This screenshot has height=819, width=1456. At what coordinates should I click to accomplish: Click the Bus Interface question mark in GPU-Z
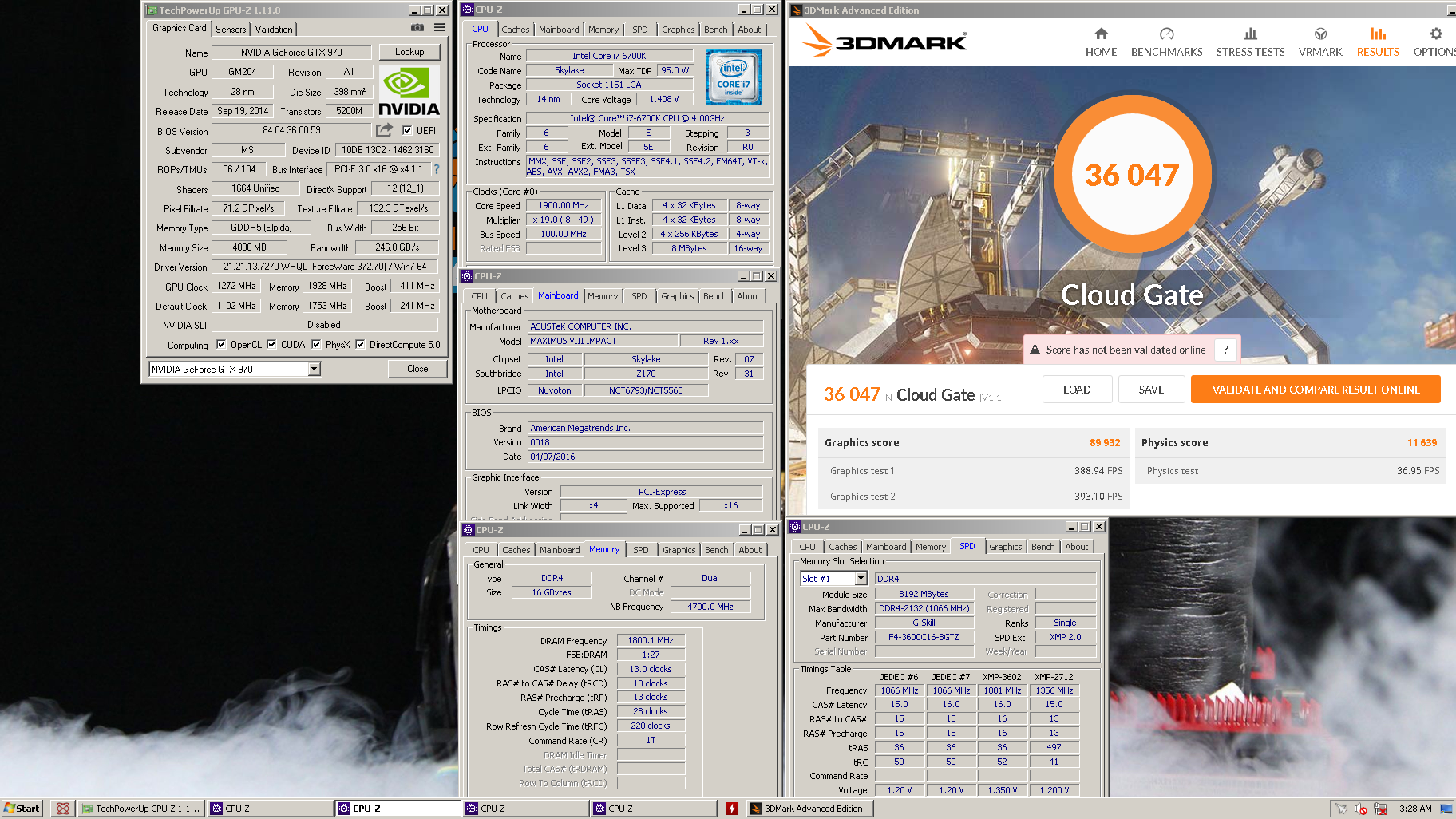pyautogui.click(x=437, y=169)
